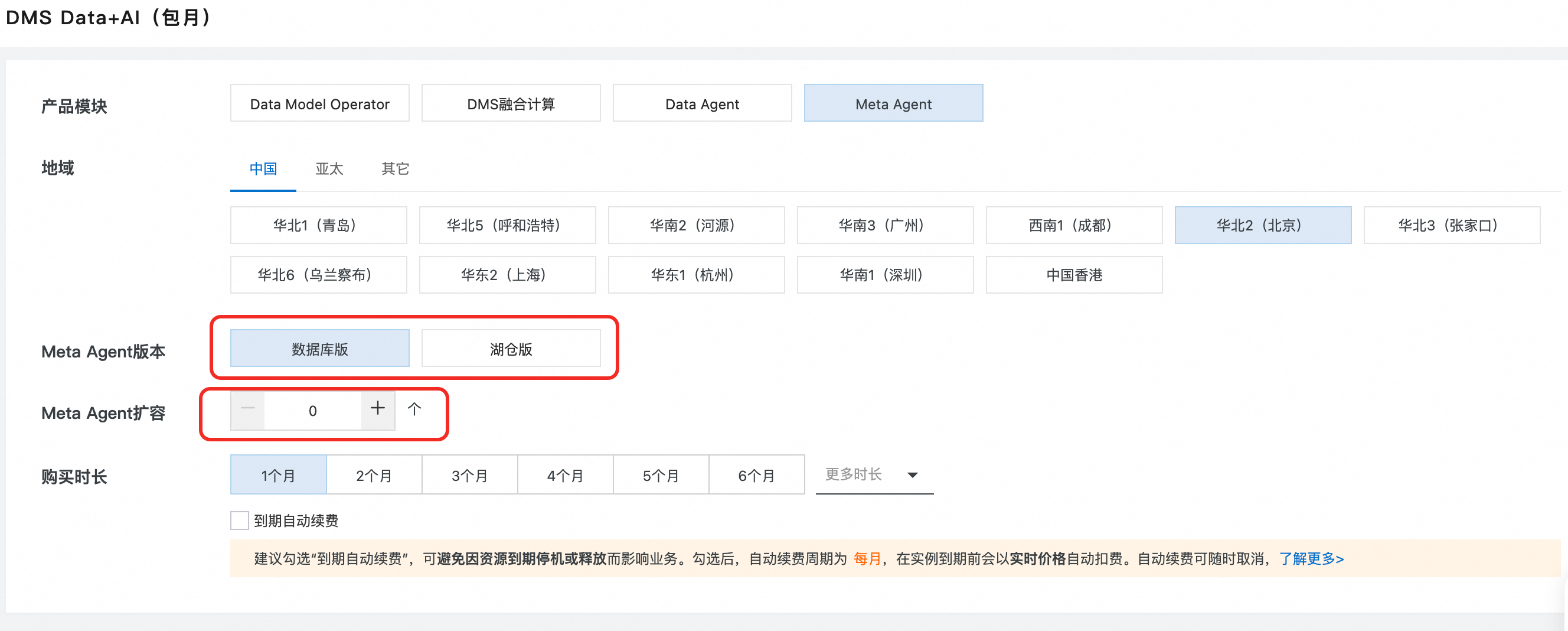1568x631 pixels.
Task: Focus the Meta Agent扩容 quantity field
Action: pyautogui.click(x=313, y=411)
